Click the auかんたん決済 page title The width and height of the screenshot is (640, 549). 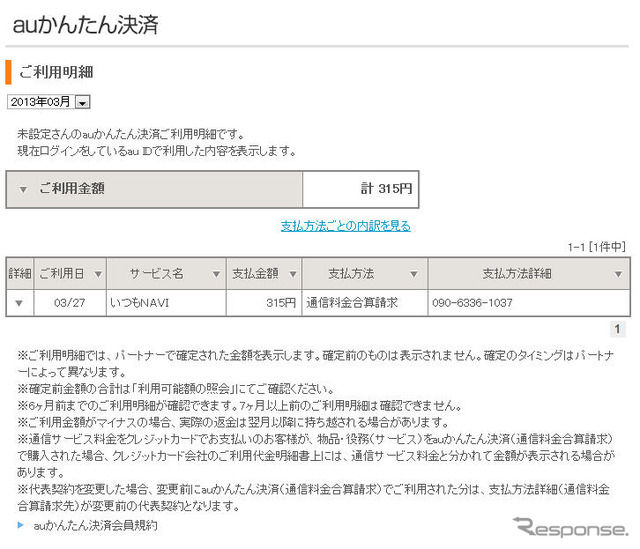(x=85, y=24)
